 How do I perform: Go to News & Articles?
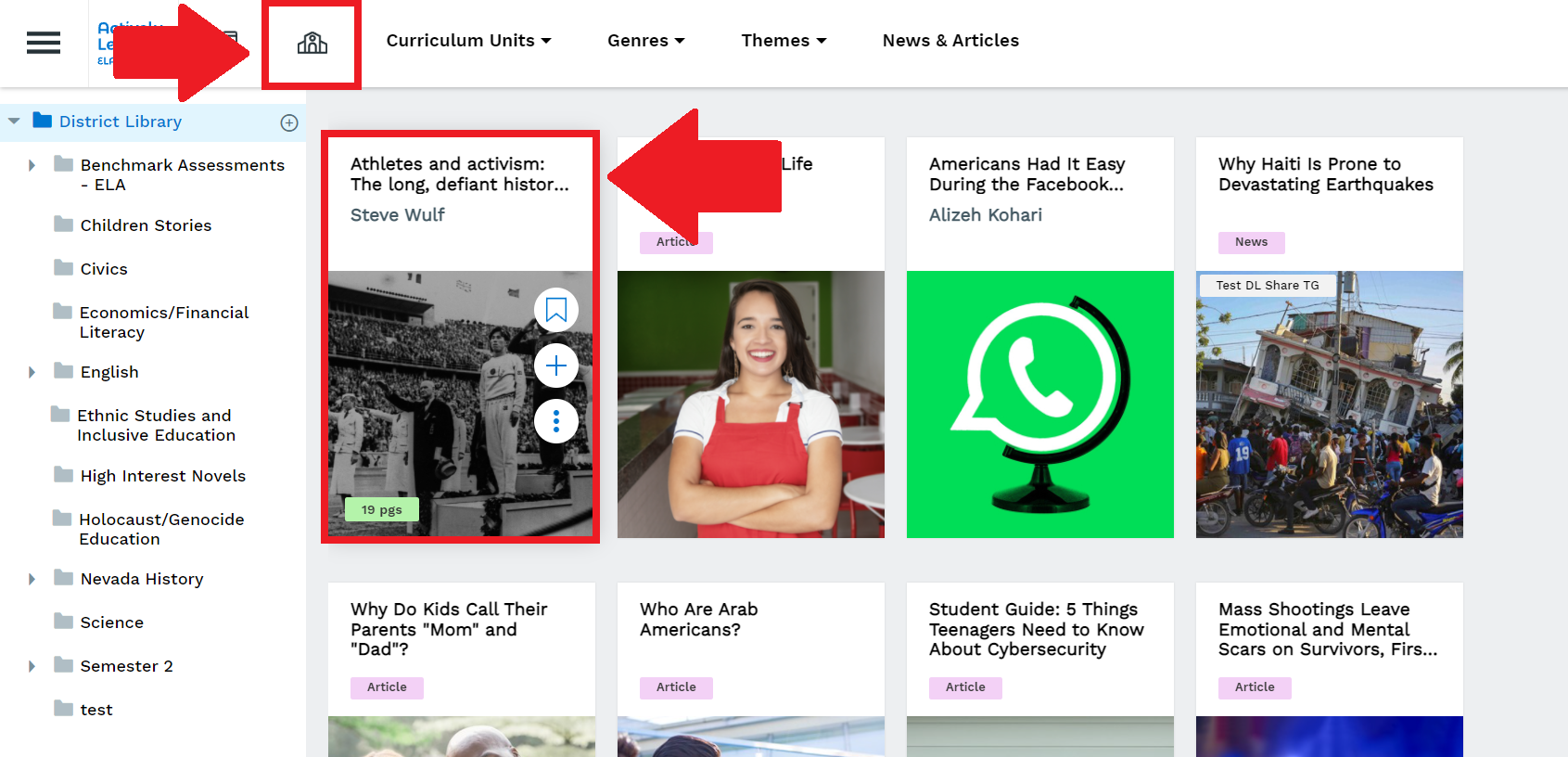click(950, 41)
